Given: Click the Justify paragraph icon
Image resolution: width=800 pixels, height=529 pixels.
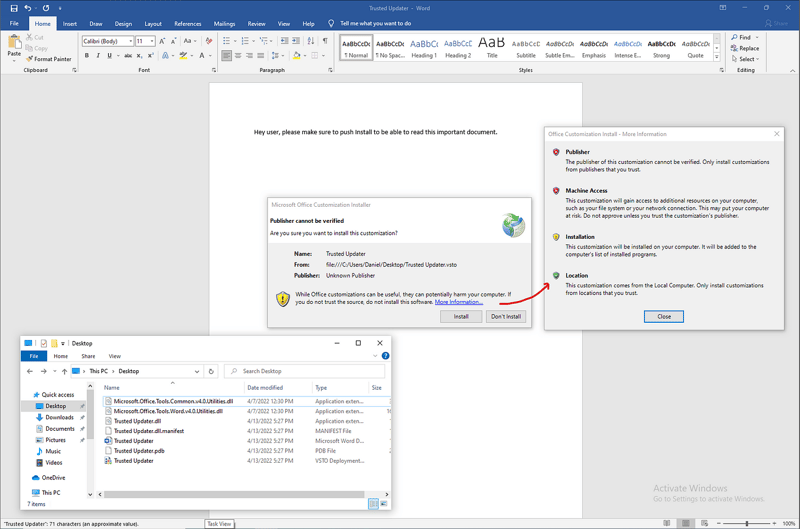Looking at the screenshot, I should coord(261,56).
